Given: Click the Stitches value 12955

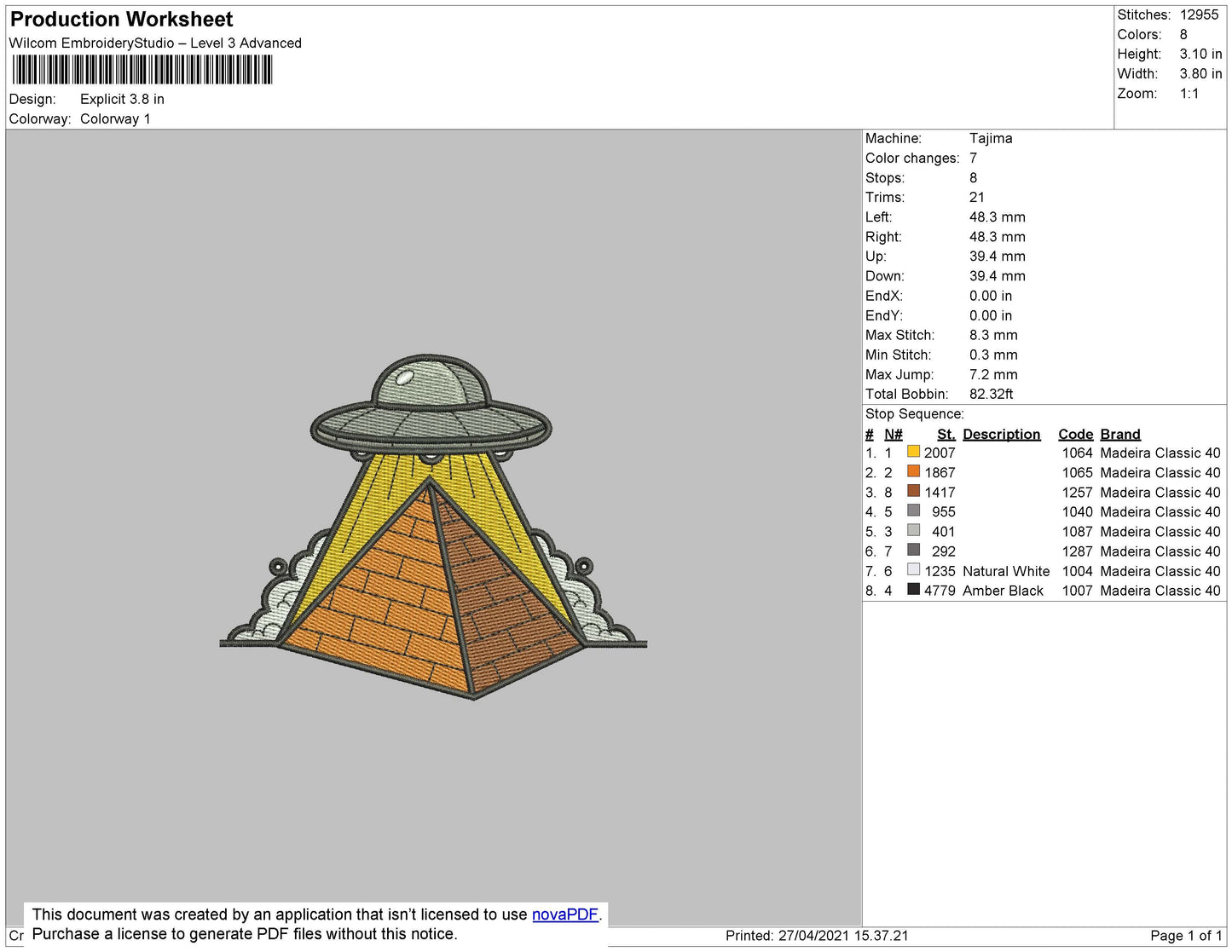Looking at the screenshot, I should pyautogui.click(x=1200, y=14).
